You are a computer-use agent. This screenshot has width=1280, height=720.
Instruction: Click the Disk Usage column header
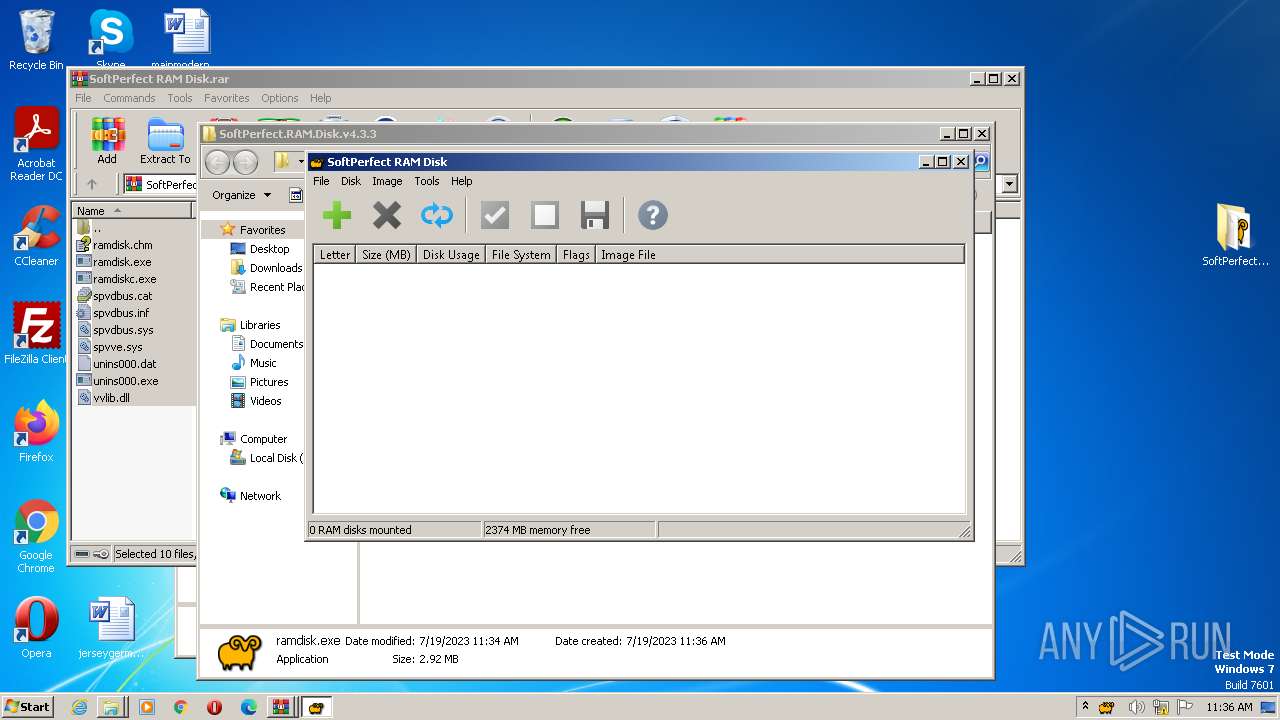coord(451,255)
